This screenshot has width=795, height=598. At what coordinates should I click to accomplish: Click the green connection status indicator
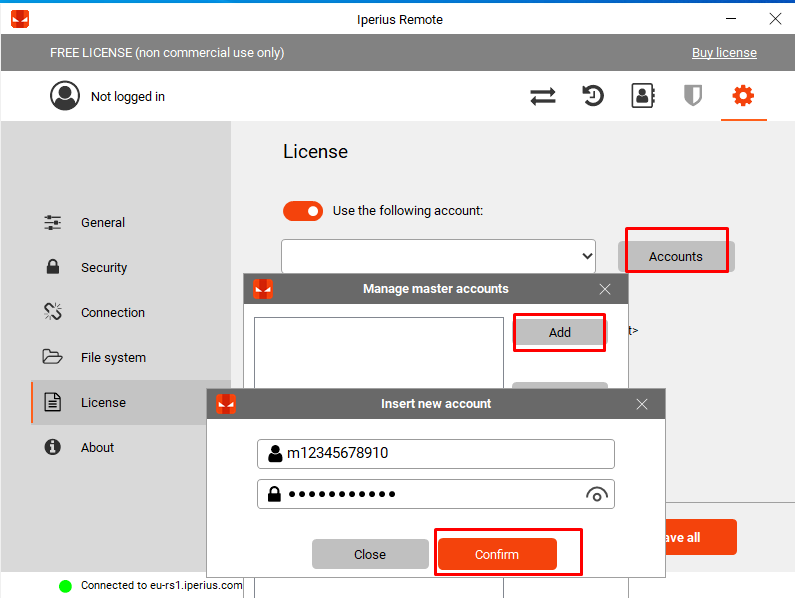pos(65,586)
